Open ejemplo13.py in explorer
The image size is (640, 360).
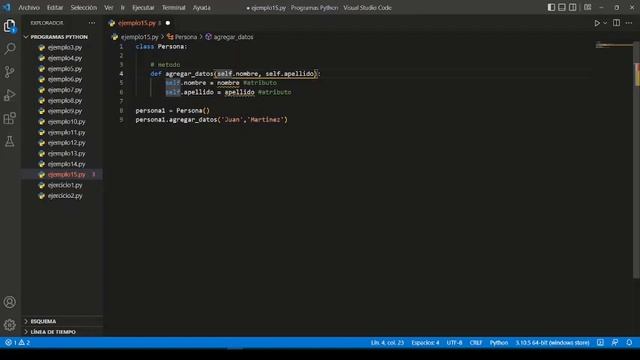click(x=67, y=153)
